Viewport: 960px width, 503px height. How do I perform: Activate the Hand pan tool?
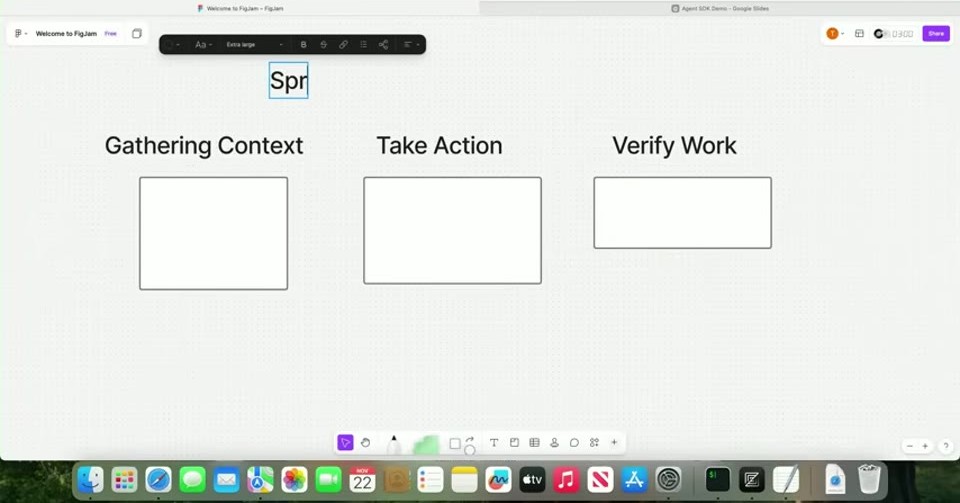pos(366,442)
